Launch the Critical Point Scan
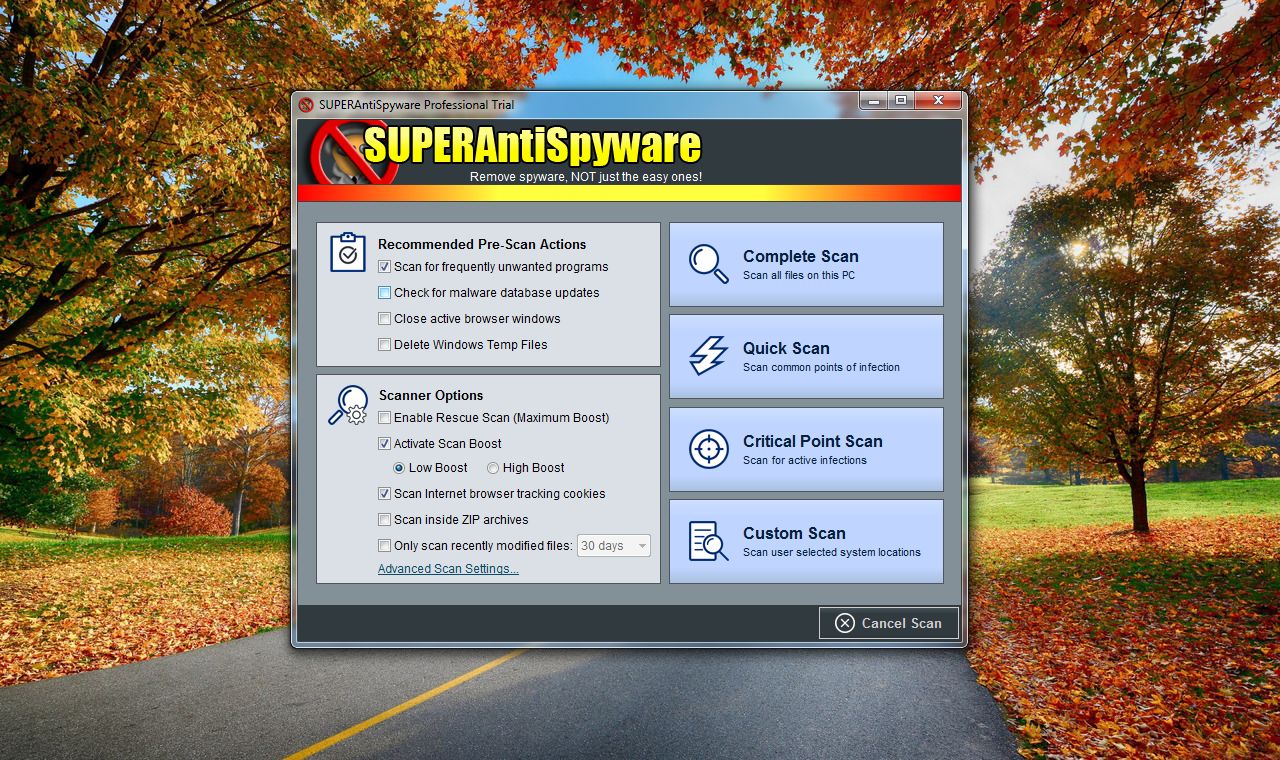This screenshot has height=760, width=1280. point(806,449)
